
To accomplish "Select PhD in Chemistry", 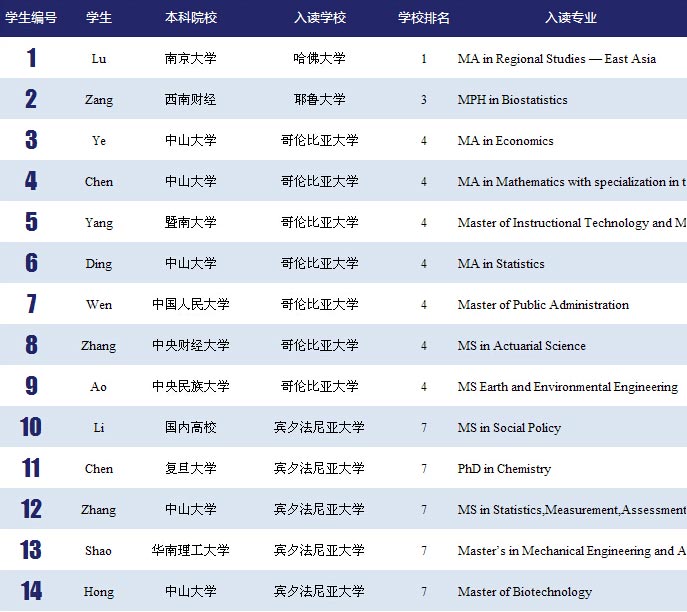I will click(x=504, y=469).
